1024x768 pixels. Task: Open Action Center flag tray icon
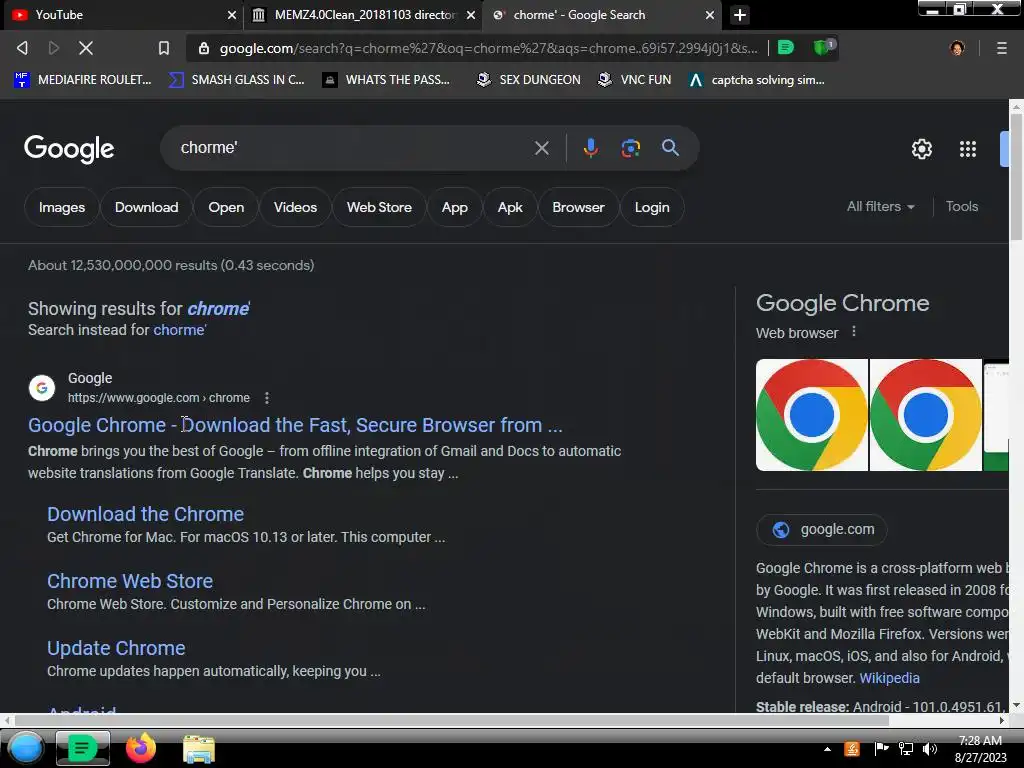tap(881, 749)
